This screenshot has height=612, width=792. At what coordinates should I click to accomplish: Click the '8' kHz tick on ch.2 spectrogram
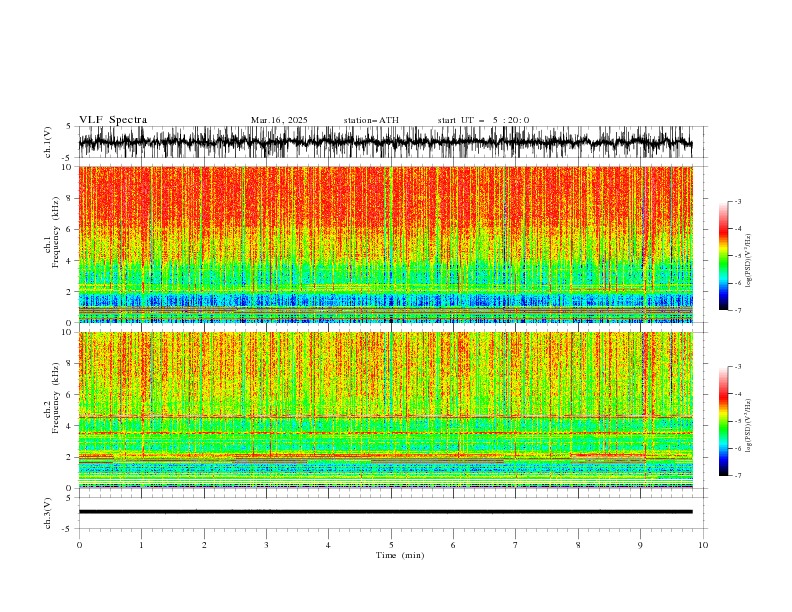point(69,364)
